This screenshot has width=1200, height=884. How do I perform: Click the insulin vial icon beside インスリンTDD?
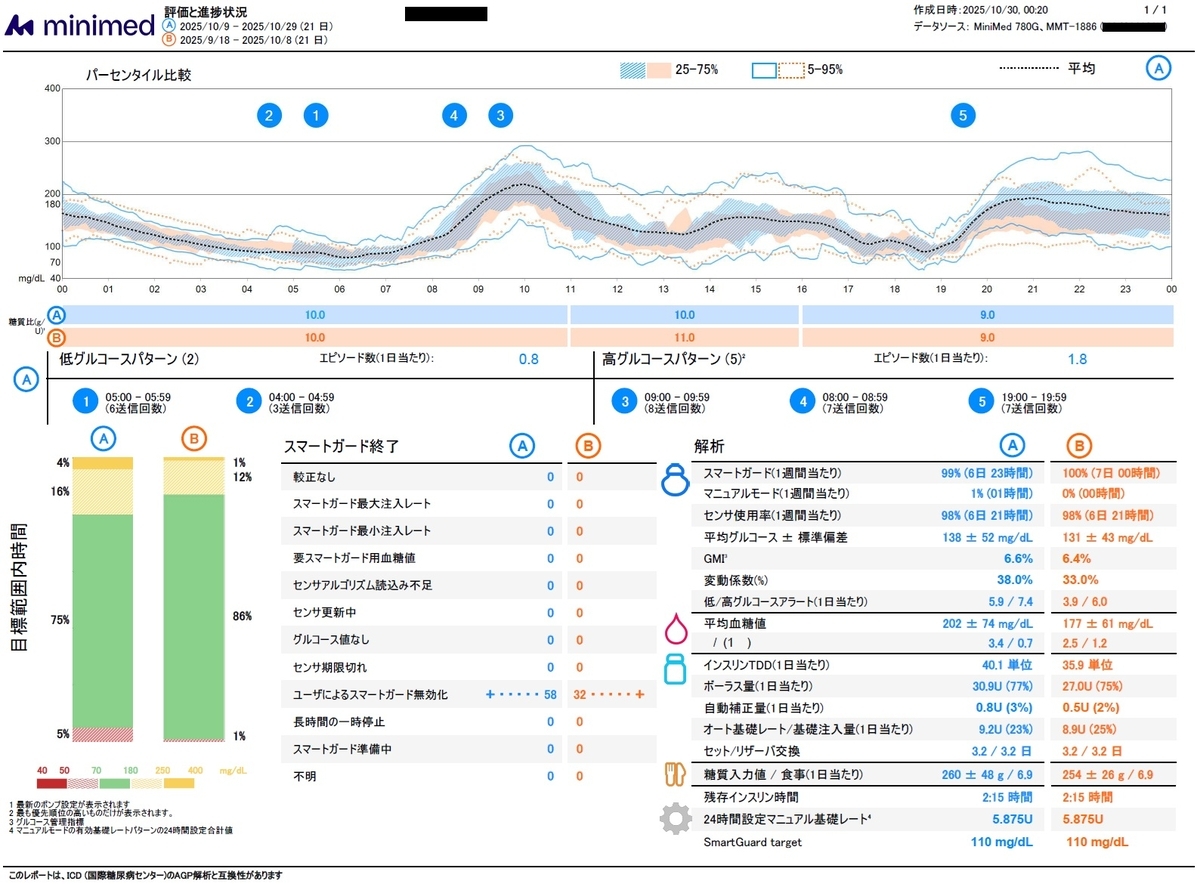[676, 668]
